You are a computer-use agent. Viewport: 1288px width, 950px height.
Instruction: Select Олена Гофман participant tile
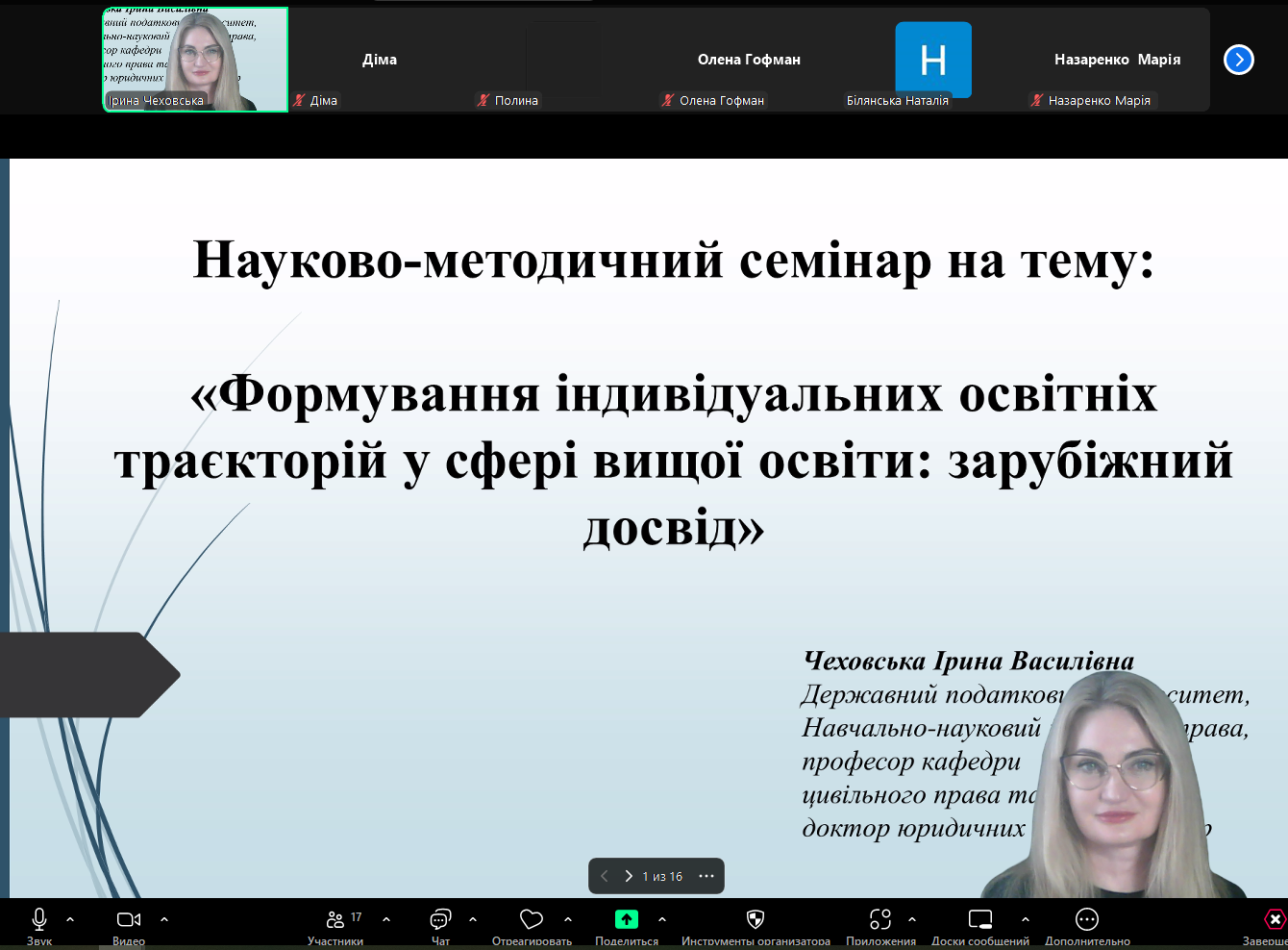click(x=749, y=60)
